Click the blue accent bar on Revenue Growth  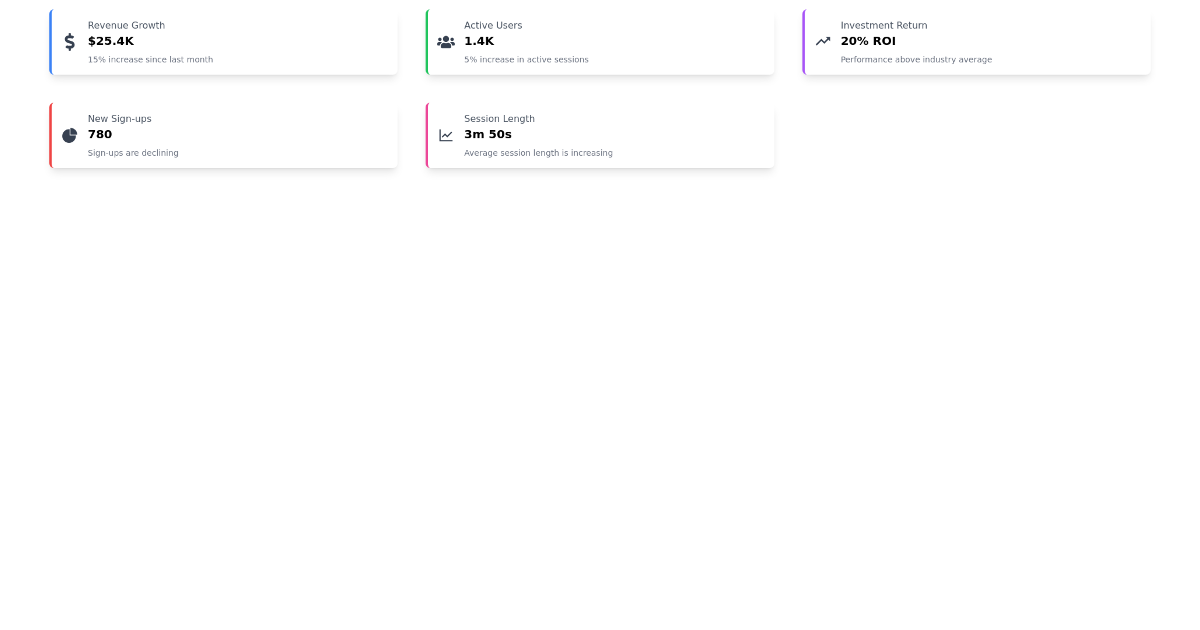[50, 42]
